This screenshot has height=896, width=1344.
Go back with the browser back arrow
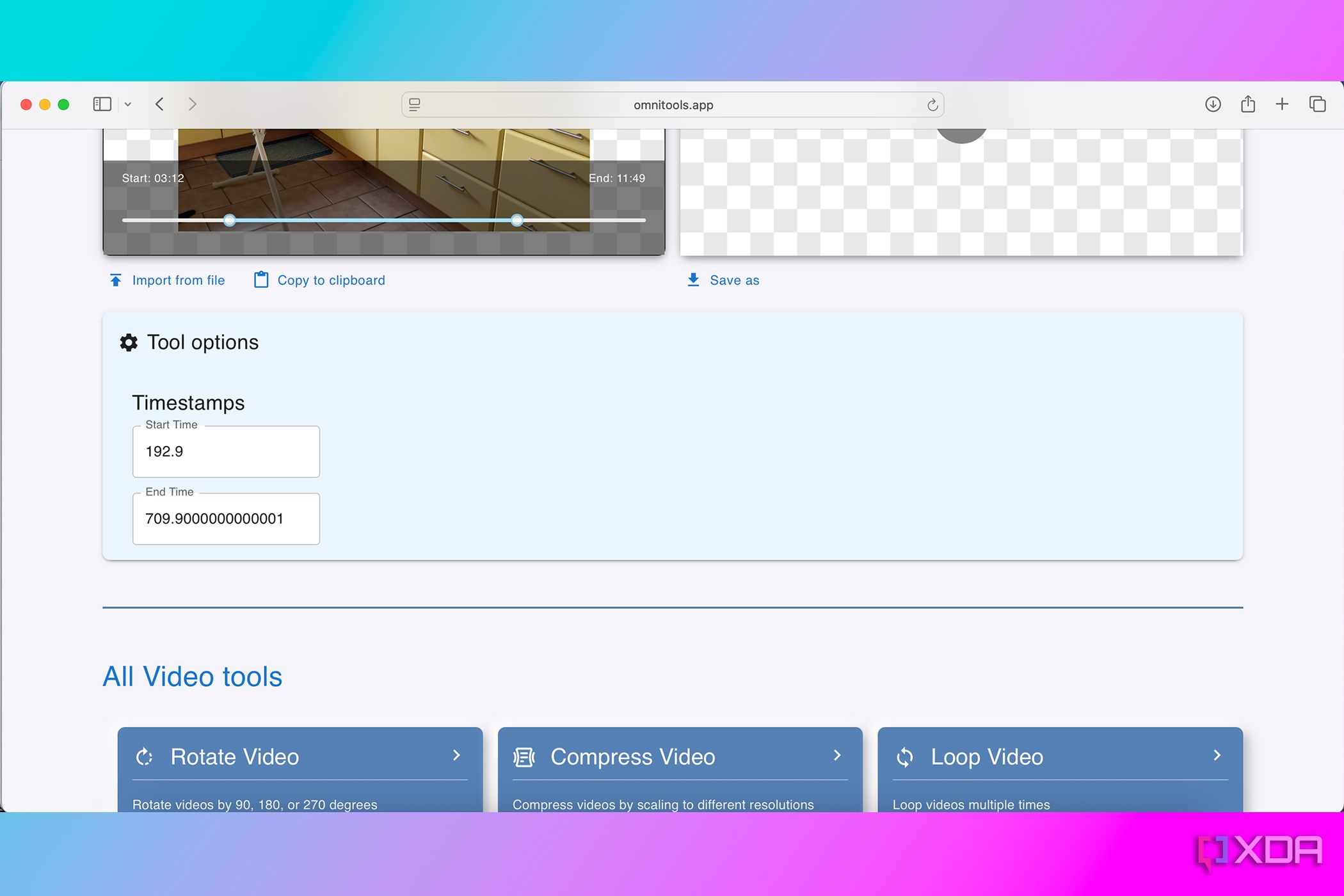[160, 104]
